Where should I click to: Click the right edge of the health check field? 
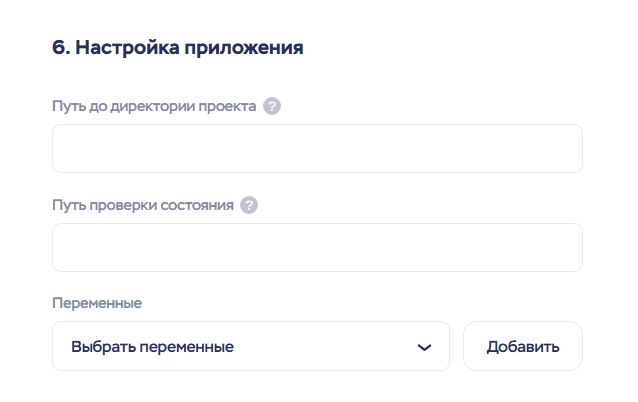point(570,247)
